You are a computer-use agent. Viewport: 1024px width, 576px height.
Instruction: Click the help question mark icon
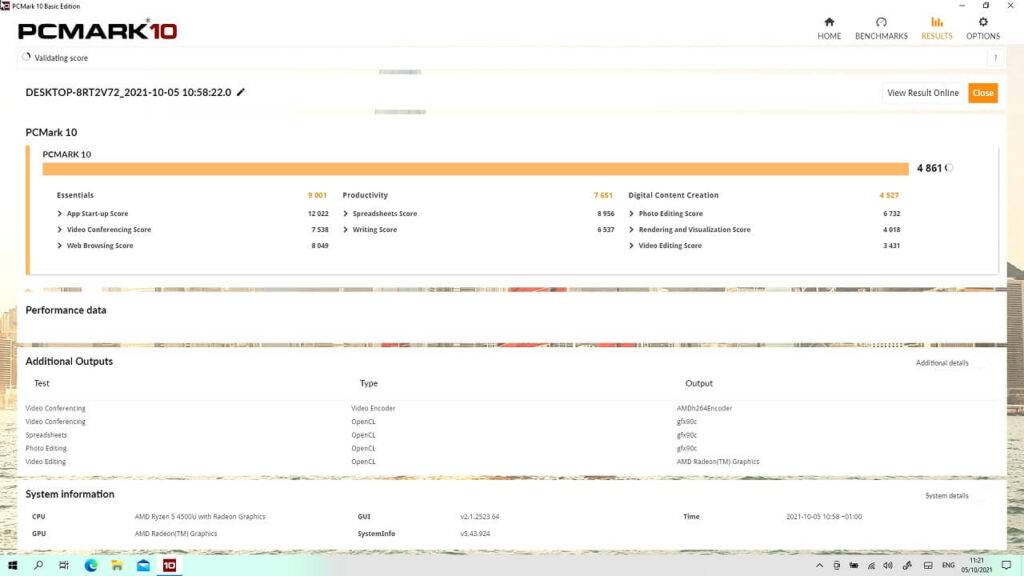995,57
